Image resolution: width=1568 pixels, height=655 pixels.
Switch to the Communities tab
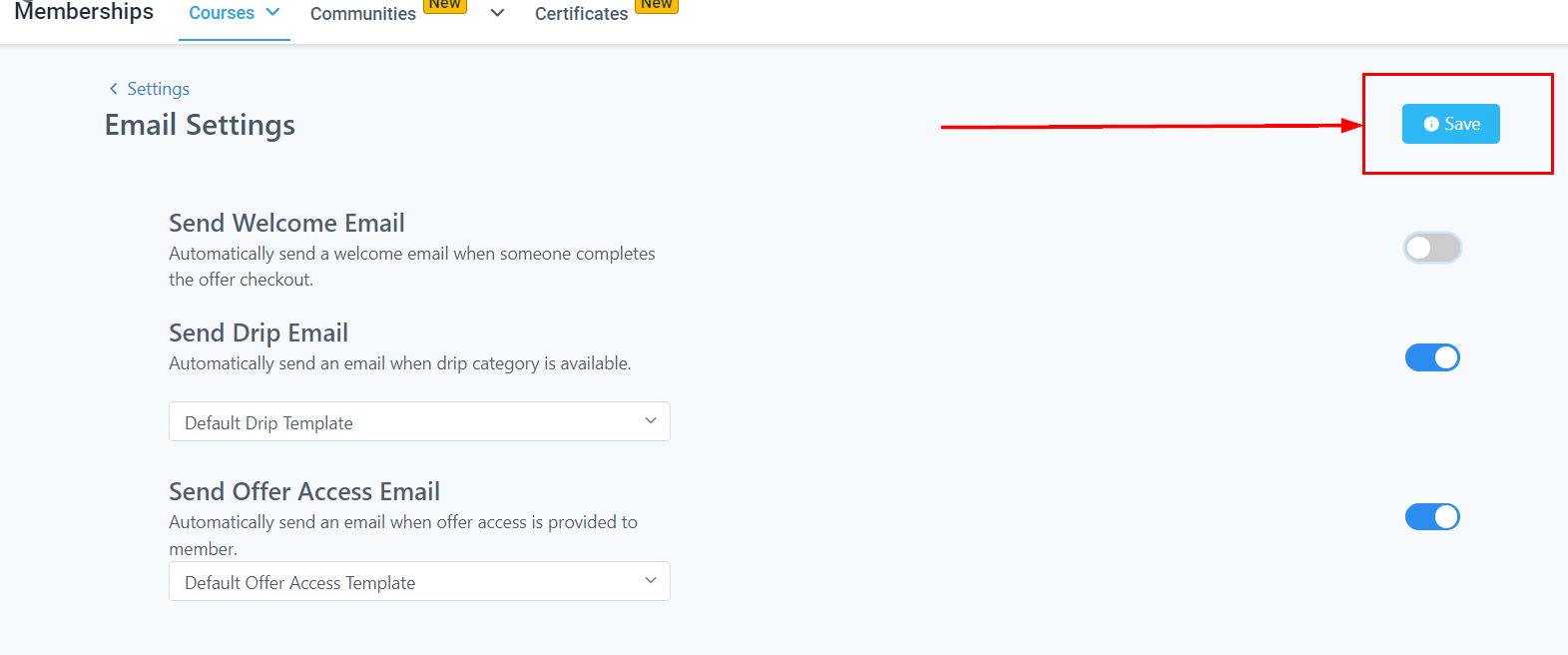[x=362, y=14]
